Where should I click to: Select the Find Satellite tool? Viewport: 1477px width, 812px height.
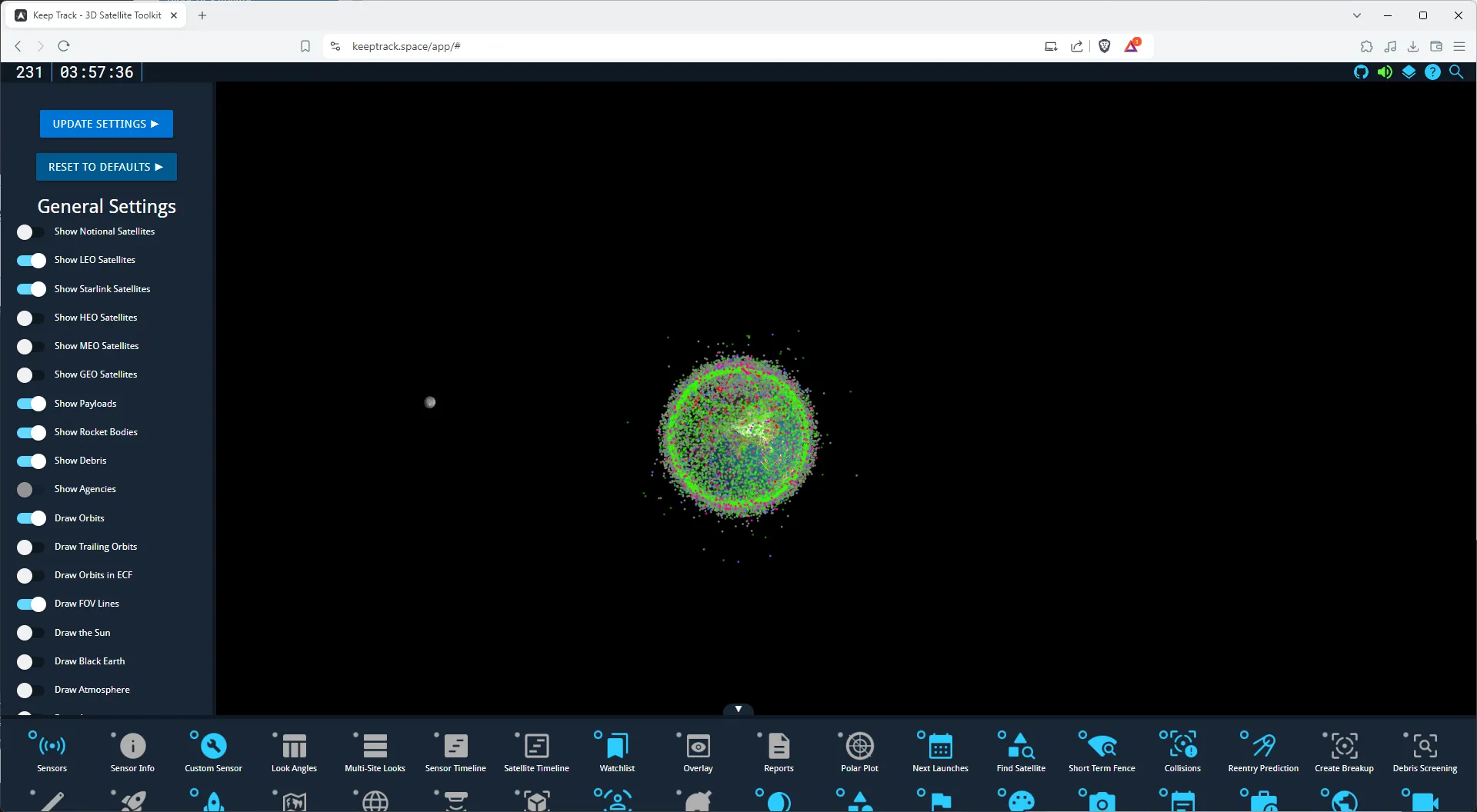point(1020,751)
